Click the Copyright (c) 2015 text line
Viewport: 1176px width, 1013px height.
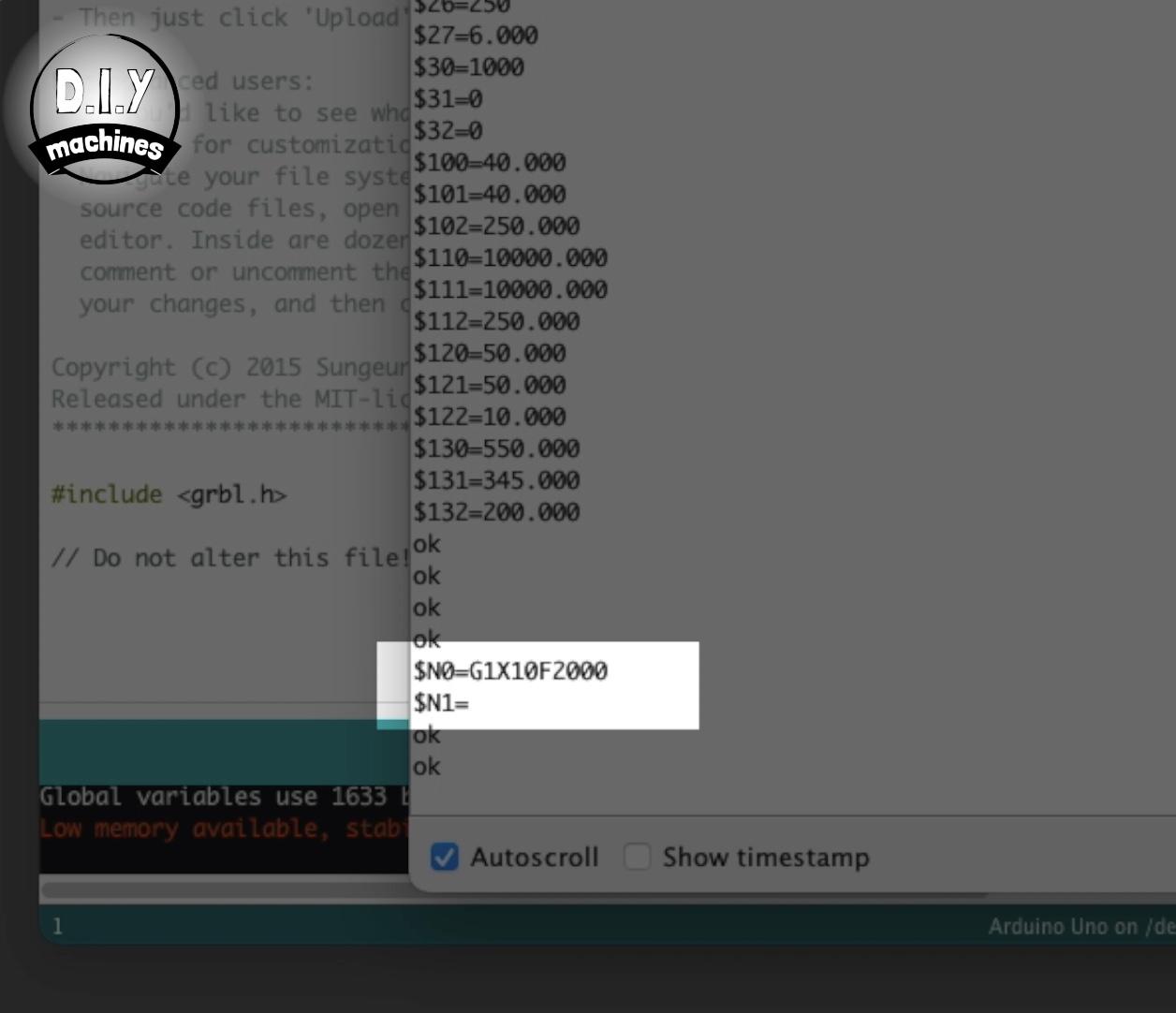point(215,367)
